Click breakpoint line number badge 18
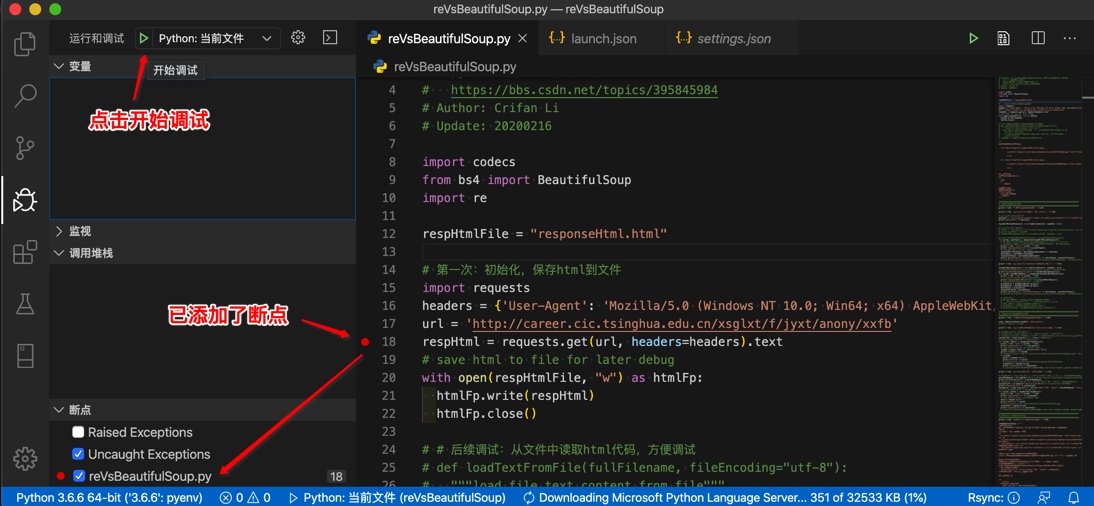The height and width of the screenshot is (506, 1094). (336, 477)
